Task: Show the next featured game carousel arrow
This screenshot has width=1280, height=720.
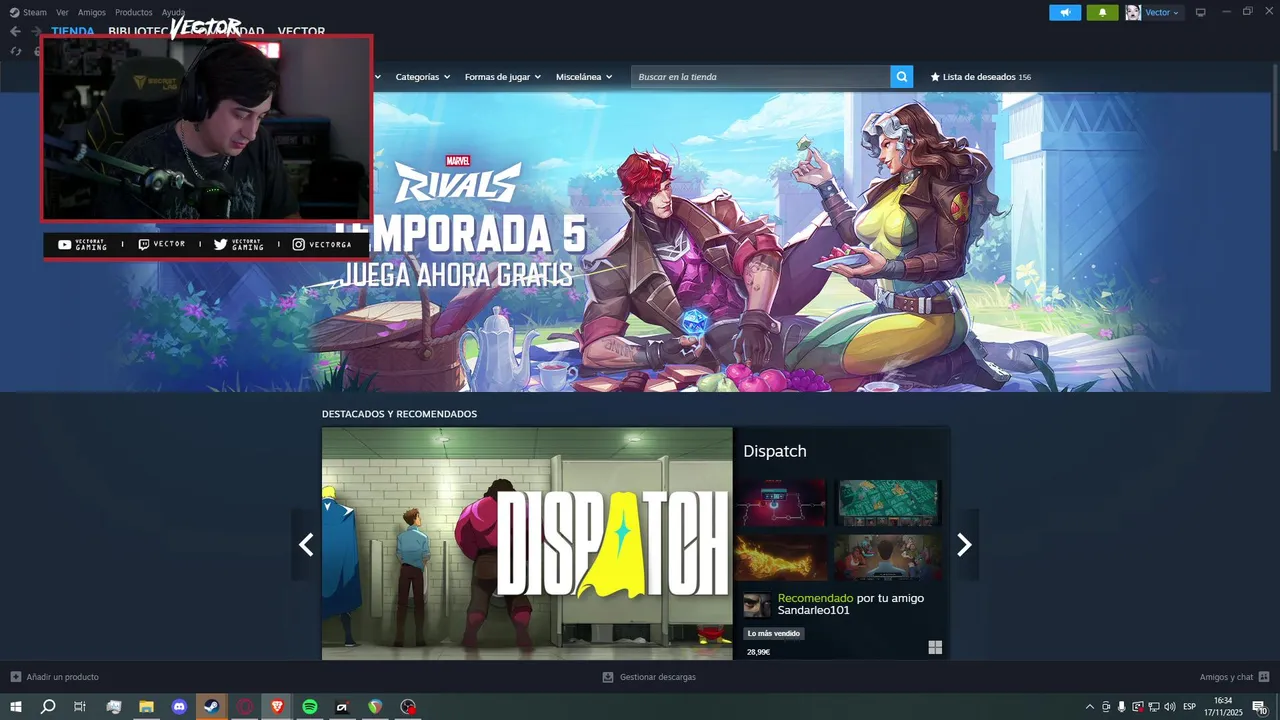Action: [x=964, y=544]
